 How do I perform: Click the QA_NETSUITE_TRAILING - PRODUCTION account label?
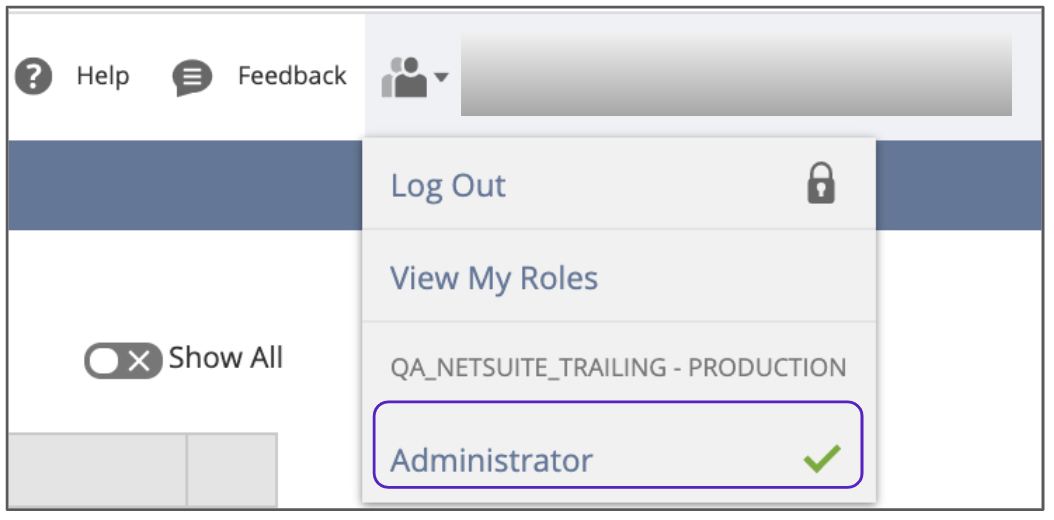coord(618,367)
